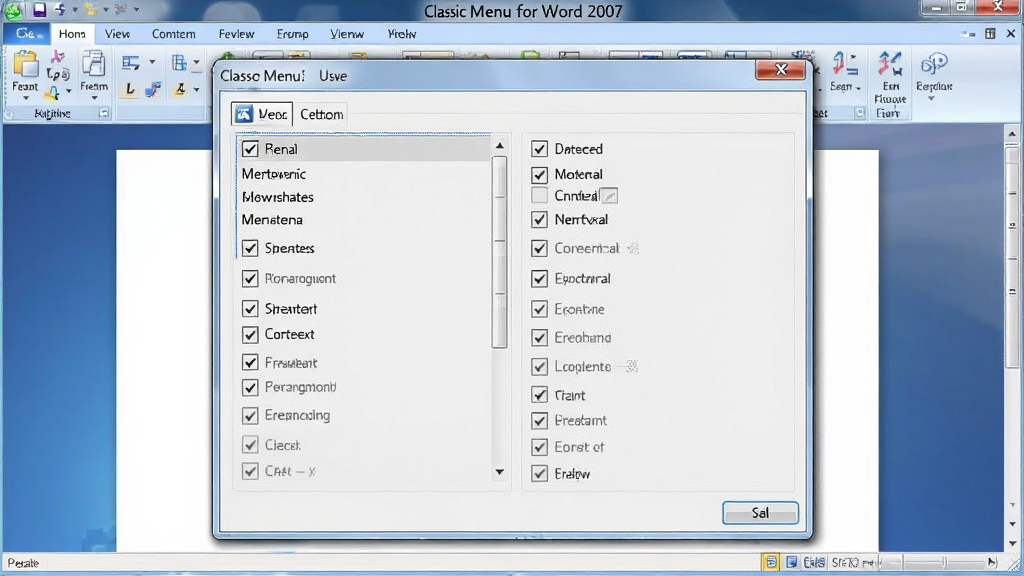Click the Feant paste clipboard icon
Viewport: 1024px width, 576px height.
pos(25,65)
